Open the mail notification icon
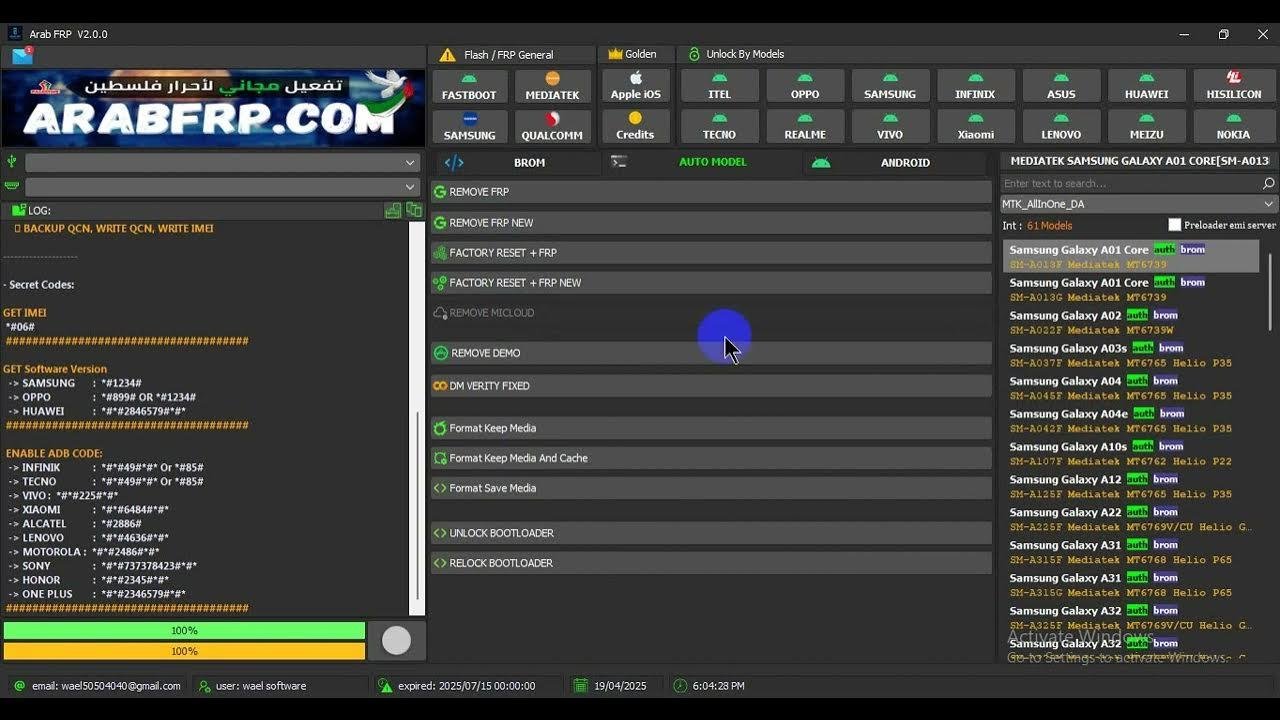1280x720 pixels. click(22, 56)
